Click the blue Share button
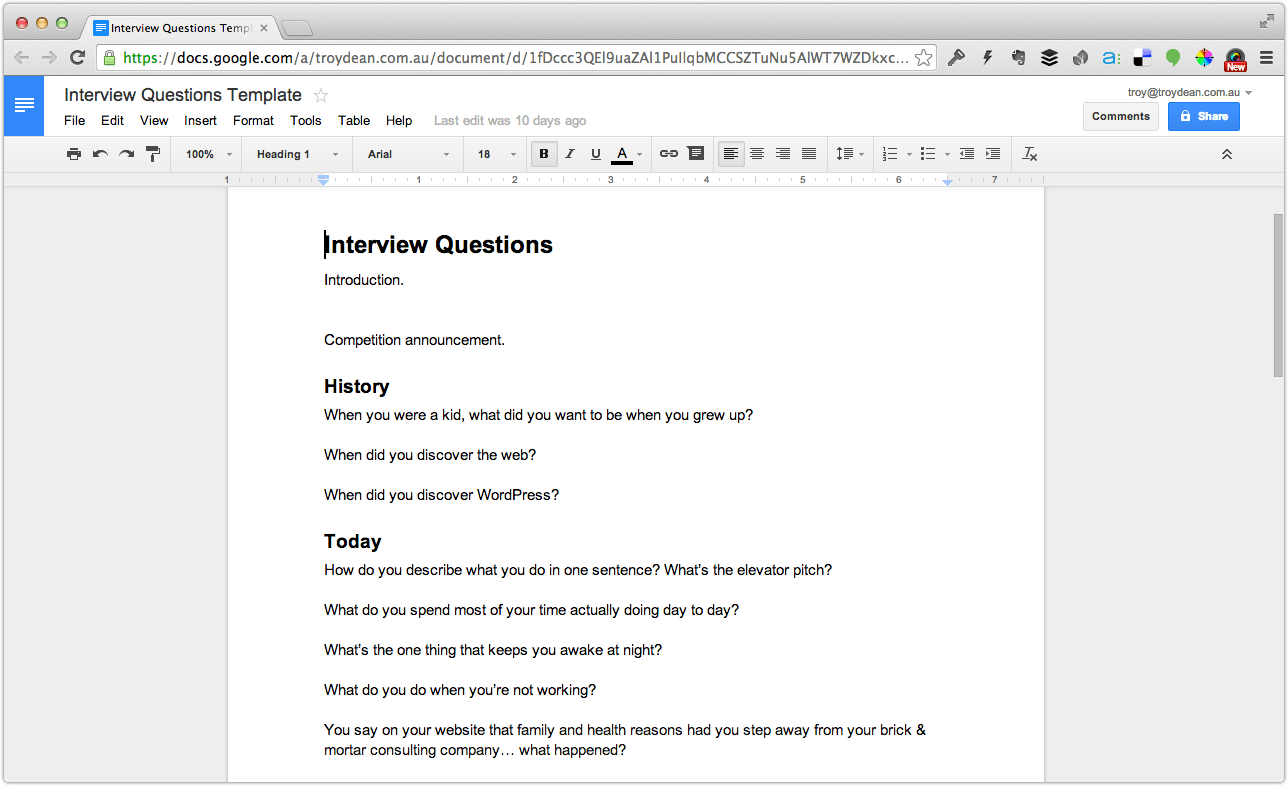The width and height of the screenshot is (1288, 786). tap(1204, 116)
